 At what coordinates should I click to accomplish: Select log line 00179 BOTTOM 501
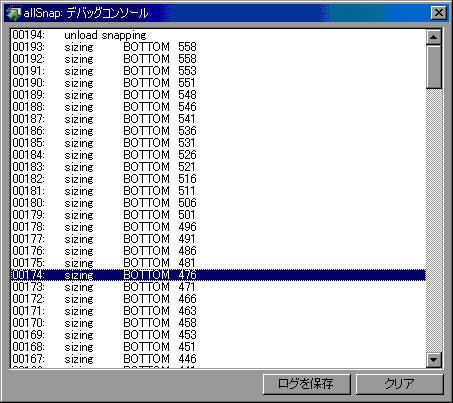(218, 215)
